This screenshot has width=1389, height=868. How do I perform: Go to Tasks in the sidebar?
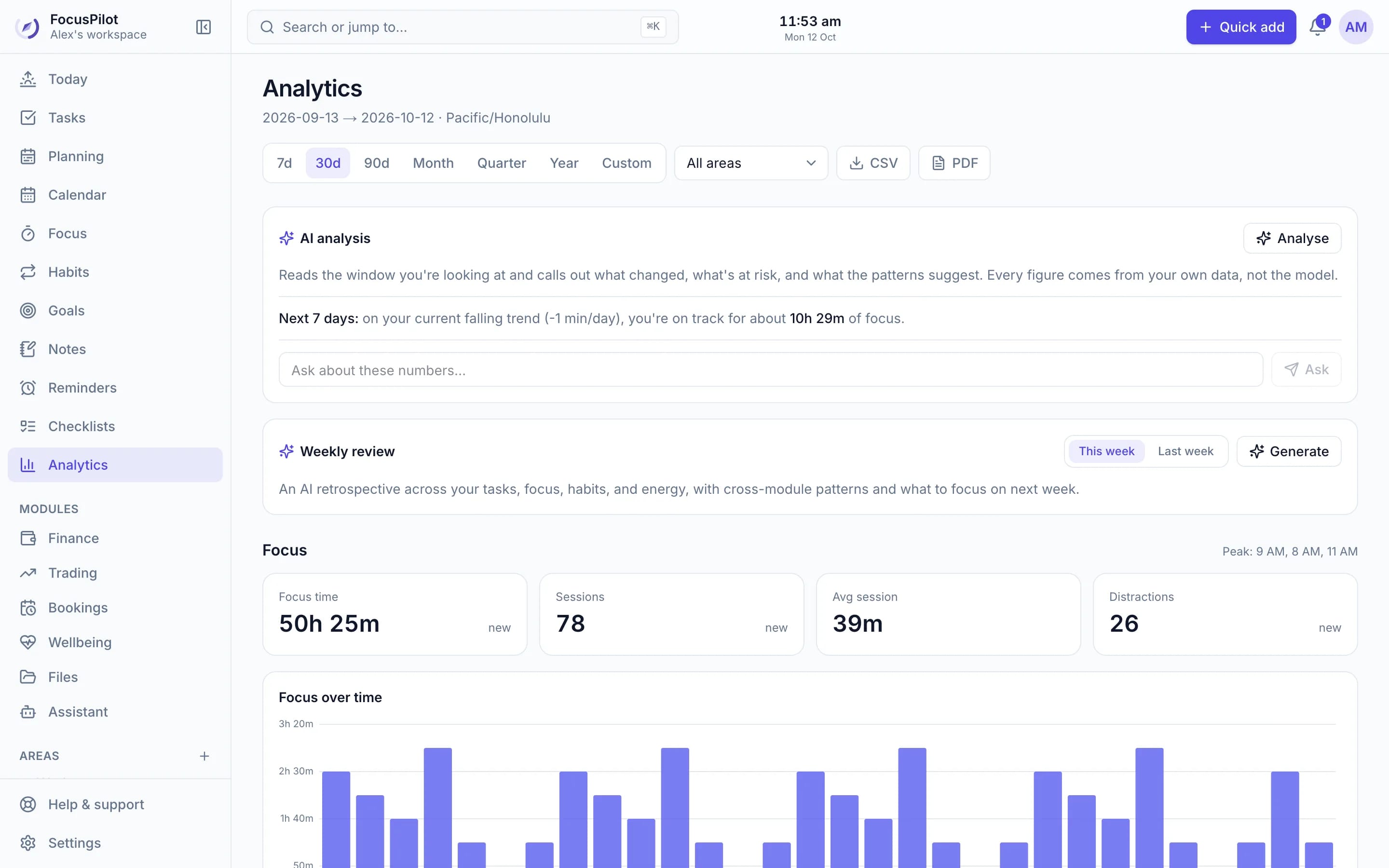click(x=115, y=118)
